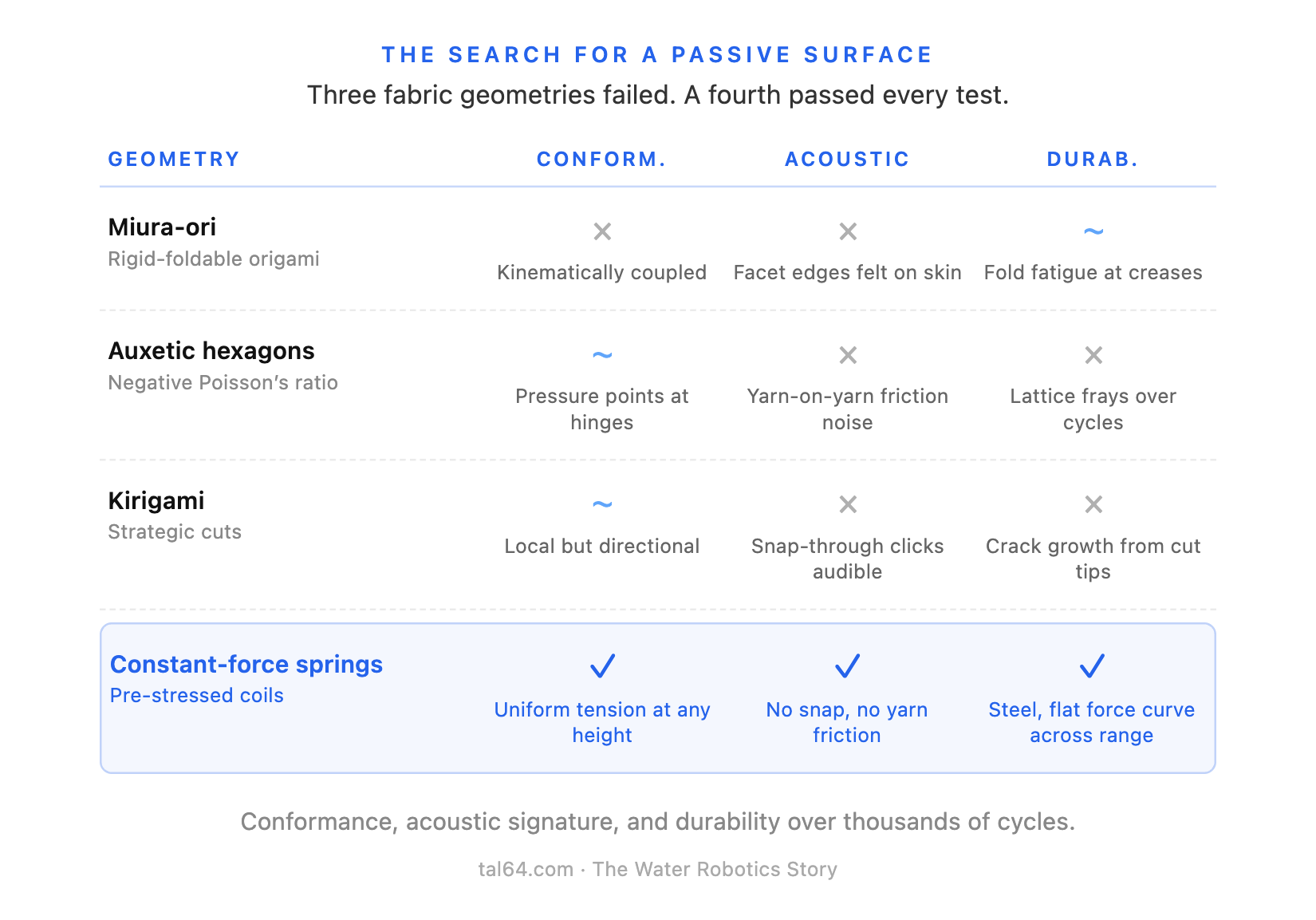Screen dimensions: 1316x920
Task: Click checkmark above Steel, flat force curve
Action: (1092, 665)
